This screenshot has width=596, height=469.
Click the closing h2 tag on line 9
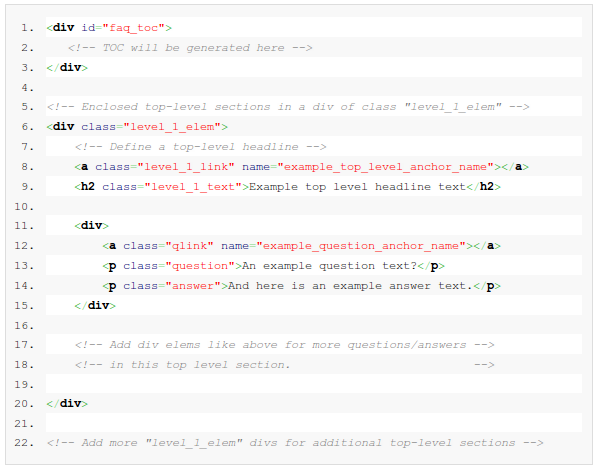[x=483, y=187]
